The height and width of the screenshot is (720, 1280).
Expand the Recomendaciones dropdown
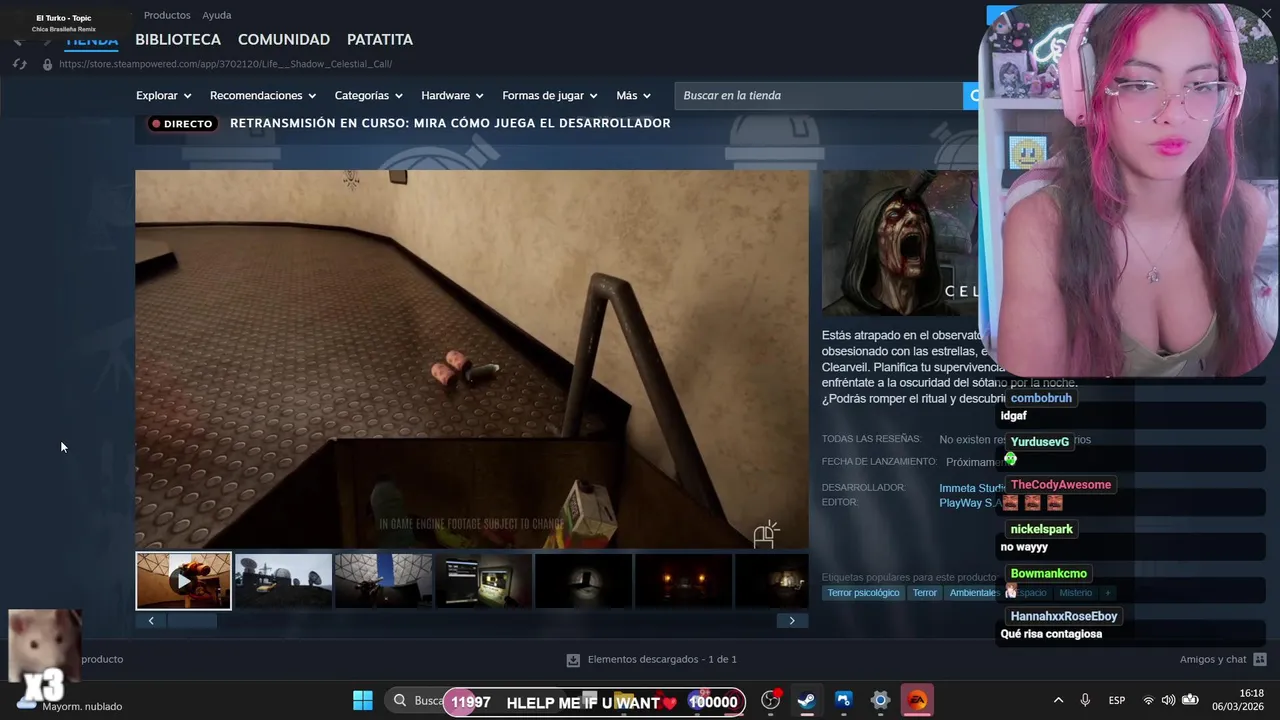tap(263, 96)
